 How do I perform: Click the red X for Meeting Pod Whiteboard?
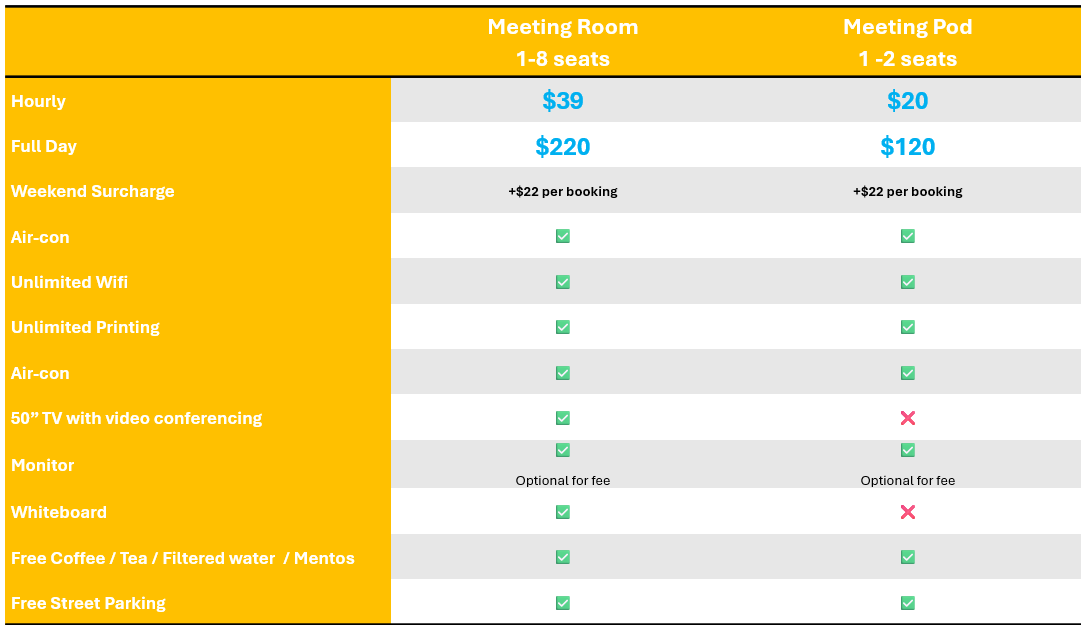coord(907,511)
